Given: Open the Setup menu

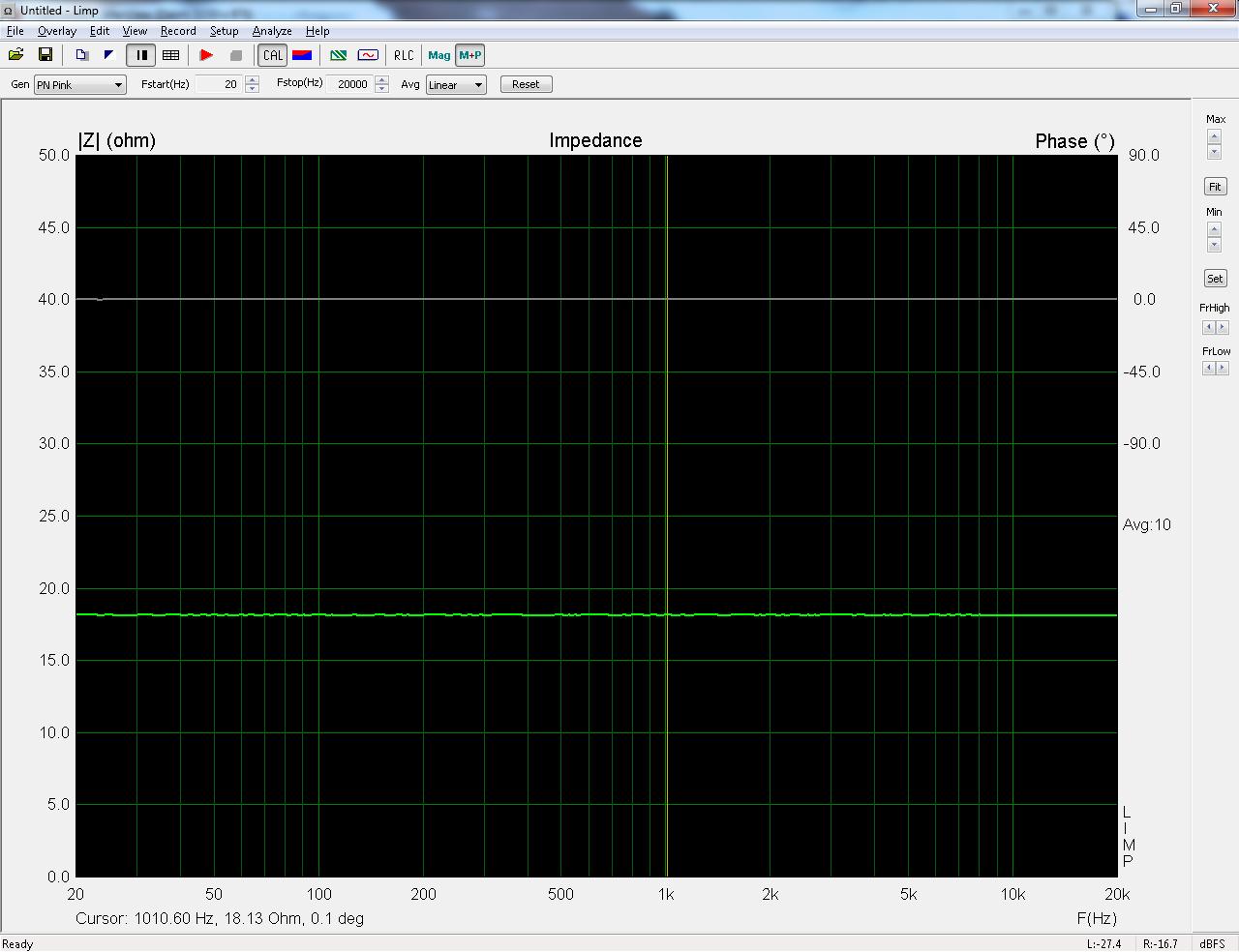Looking at the screenshot, I should [x=225, y=31].
